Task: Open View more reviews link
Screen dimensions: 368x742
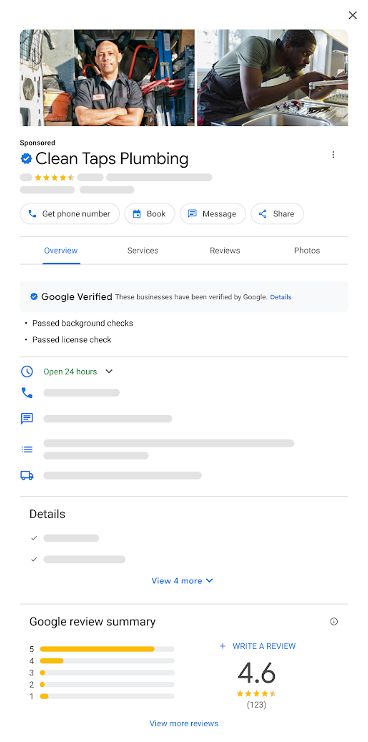Action: [x=184, y=724]
